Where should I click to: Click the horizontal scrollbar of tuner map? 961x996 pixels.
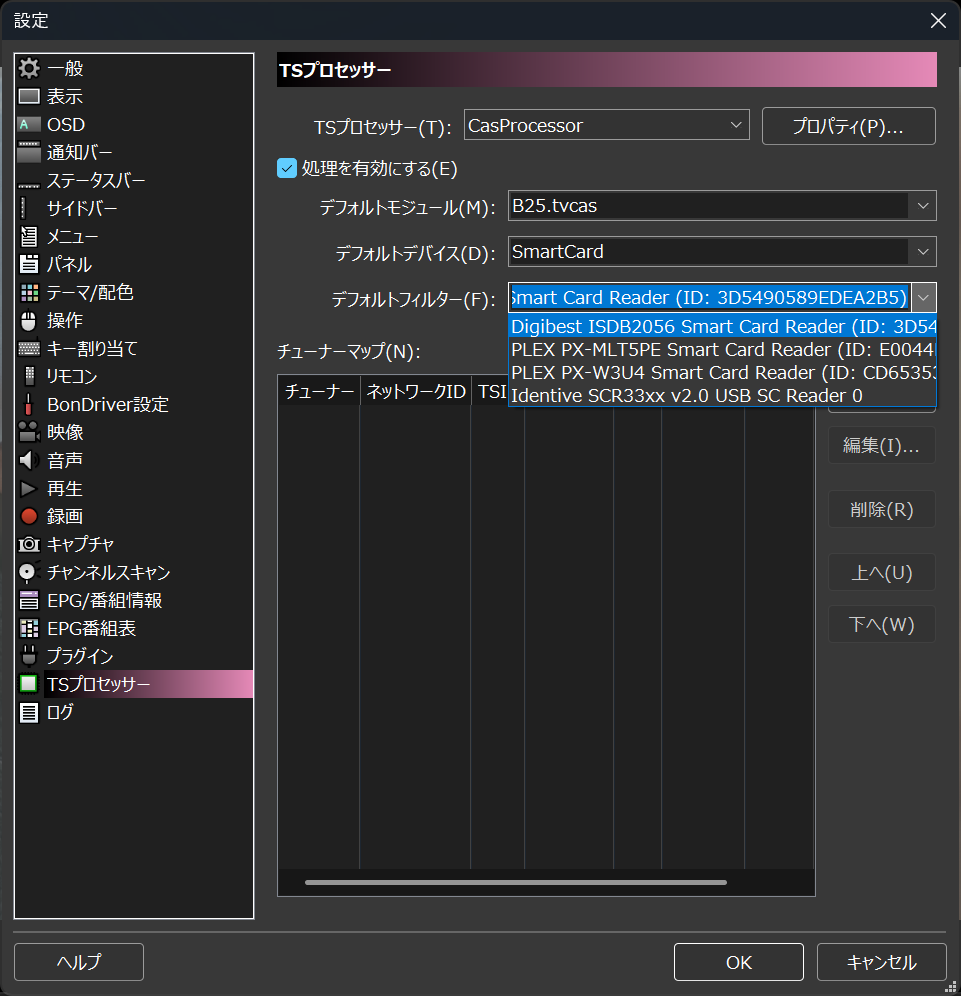pyautogui.click(x=516, y=882)
